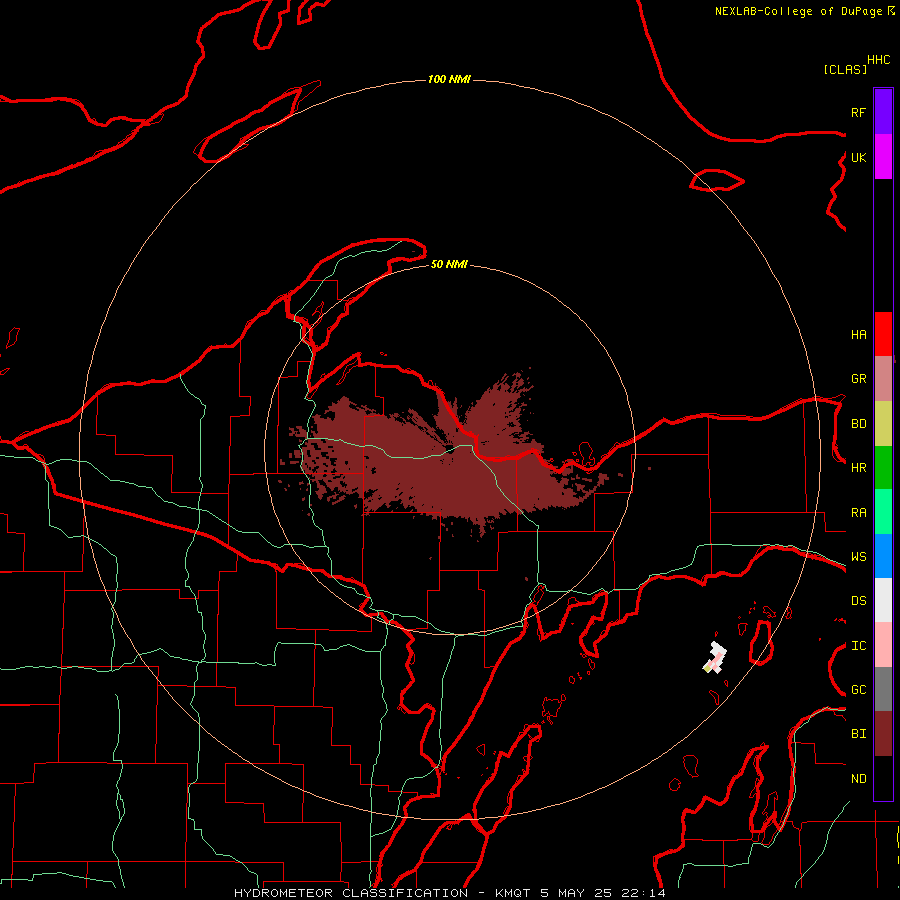Click the NEXLAB-College of DuPage credit
Image resolution: width=900 pixels, height=900 pixels.
click(805, 11)
